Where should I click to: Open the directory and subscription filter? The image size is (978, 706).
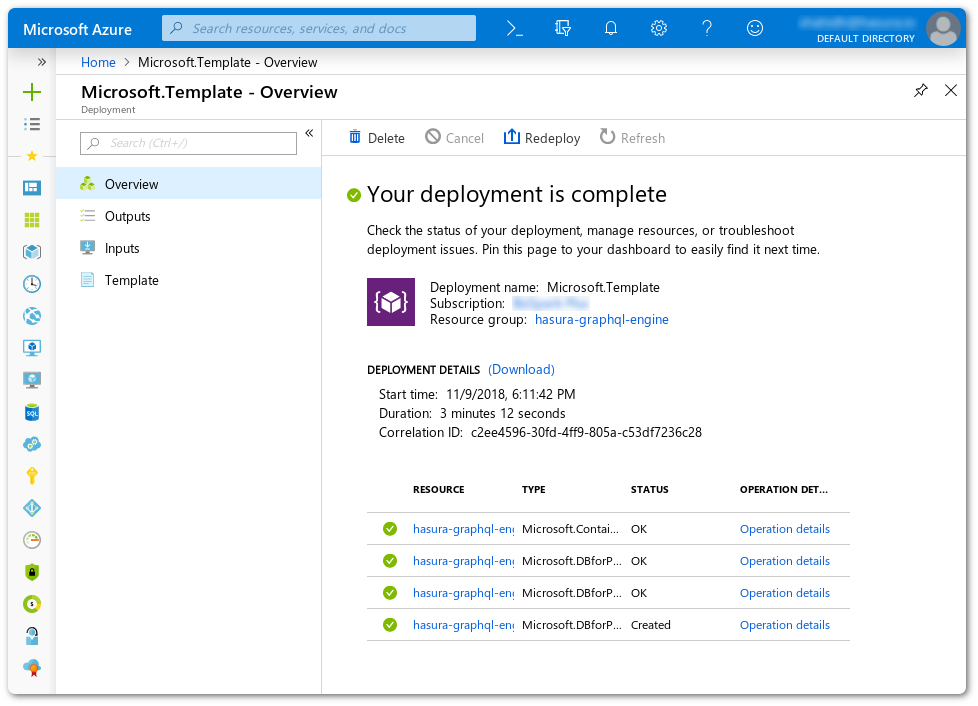click(563, 28)
